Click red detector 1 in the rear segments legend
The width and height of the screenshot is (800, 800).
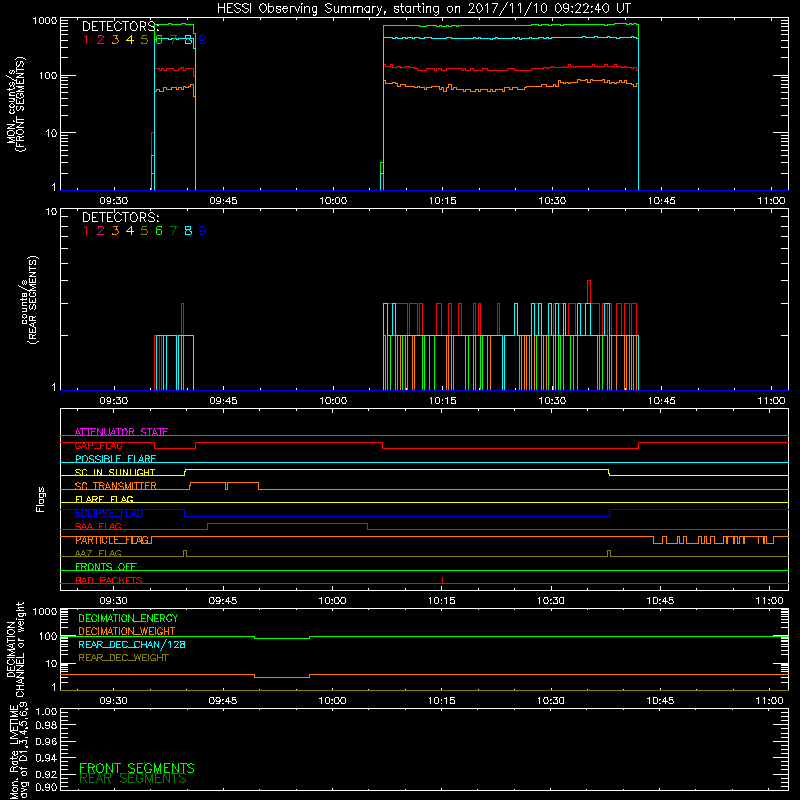click(86, 231)
